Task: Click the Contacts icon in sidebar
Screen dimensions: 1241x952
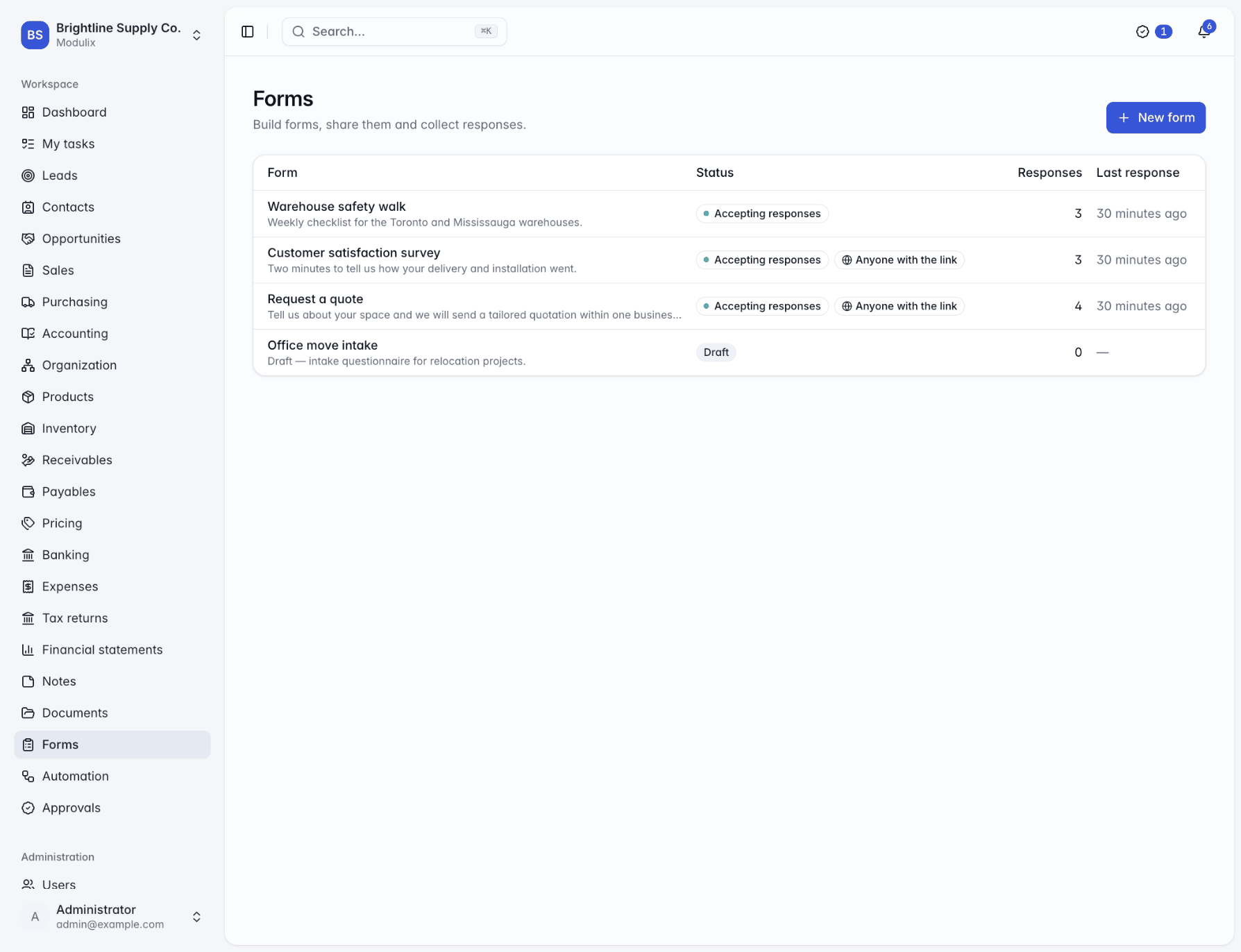Action: point(28,207)
